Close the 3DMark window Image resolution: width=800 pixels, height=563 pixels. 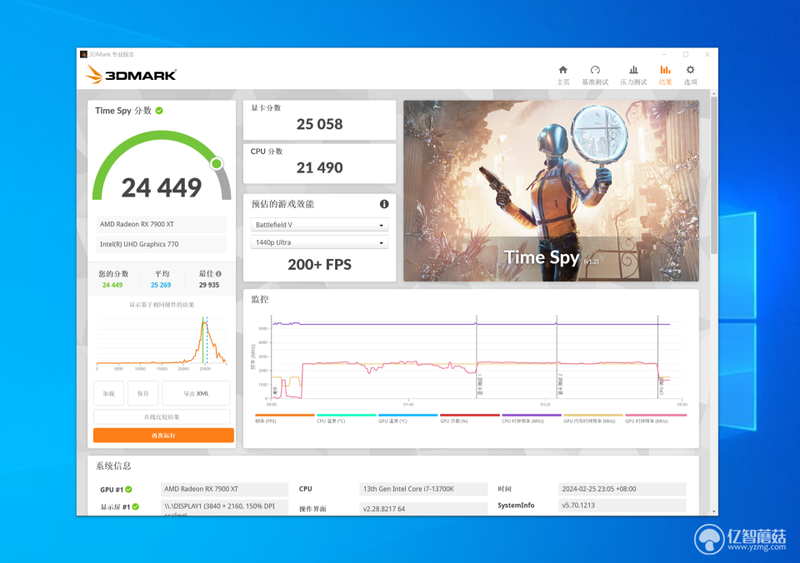click(707, 54)
